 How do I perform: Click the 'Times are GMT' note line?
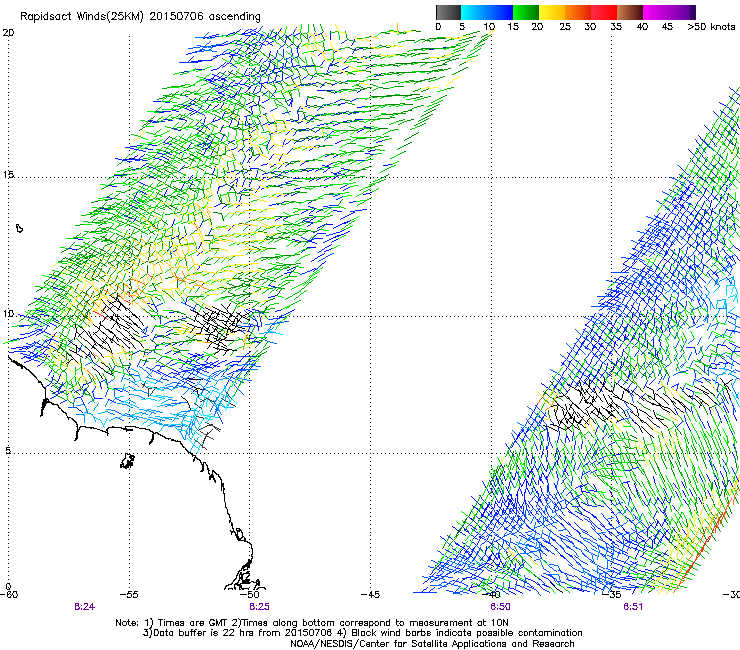pos(312,623)
